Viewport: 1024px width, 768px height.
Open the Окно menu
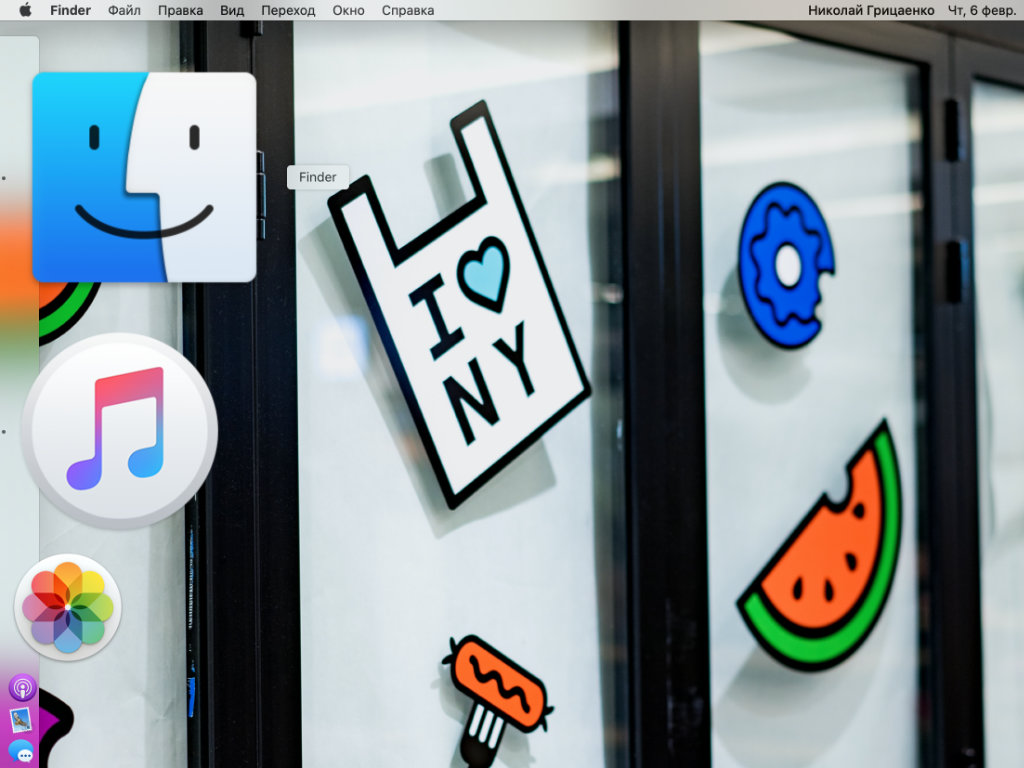pos(348,10)
